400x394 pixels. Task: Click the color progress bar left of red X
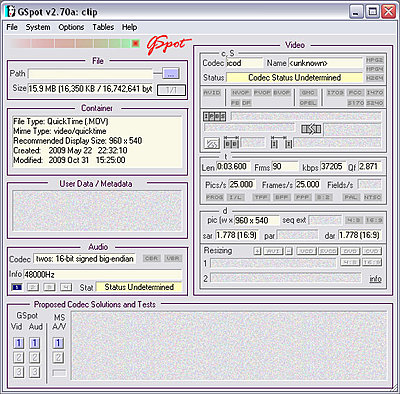(x=70, y=43)
